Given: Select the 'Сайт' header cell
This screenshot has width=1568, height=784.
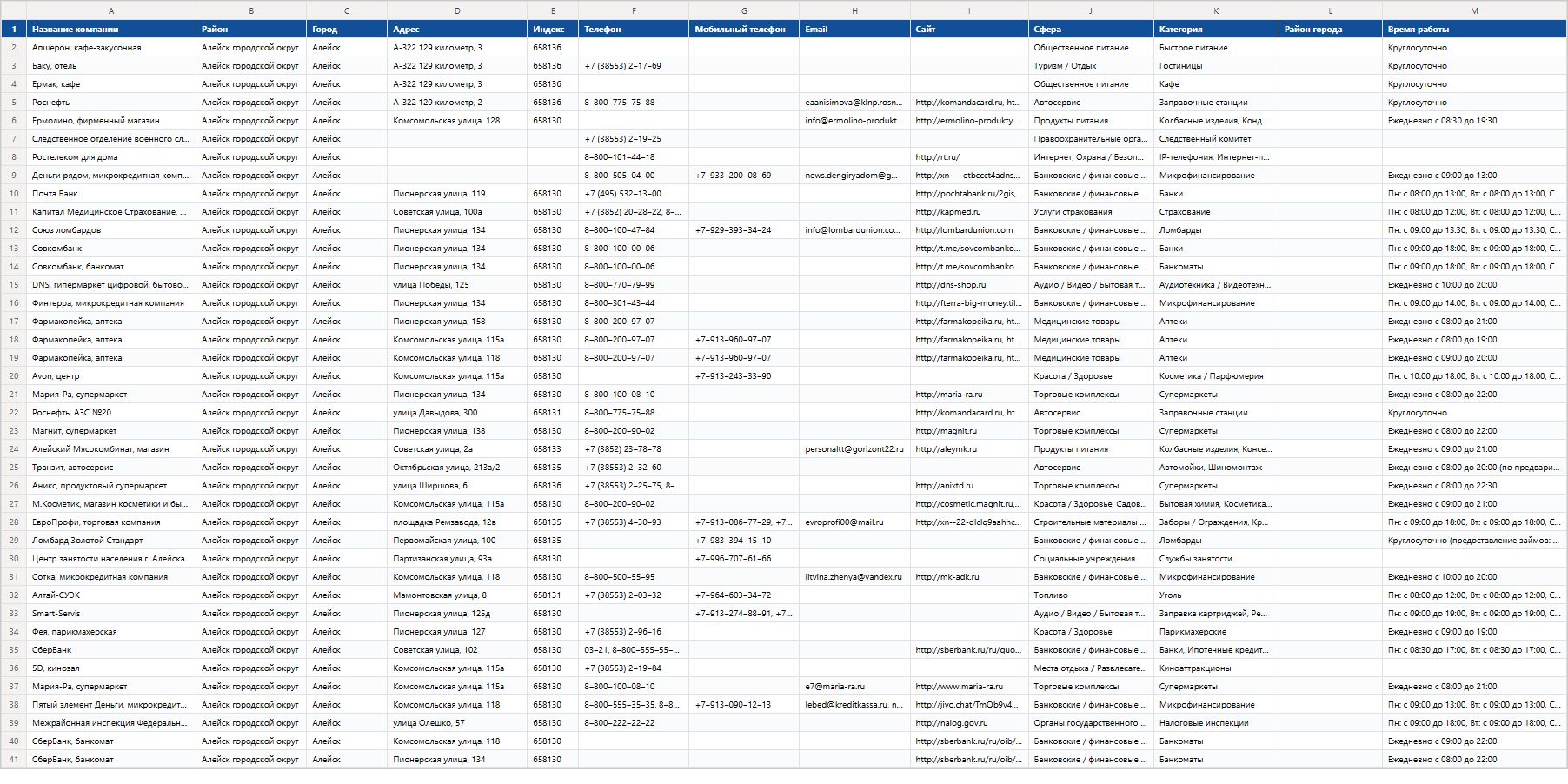Looking at the screenshot, I should tap(969, 29).
